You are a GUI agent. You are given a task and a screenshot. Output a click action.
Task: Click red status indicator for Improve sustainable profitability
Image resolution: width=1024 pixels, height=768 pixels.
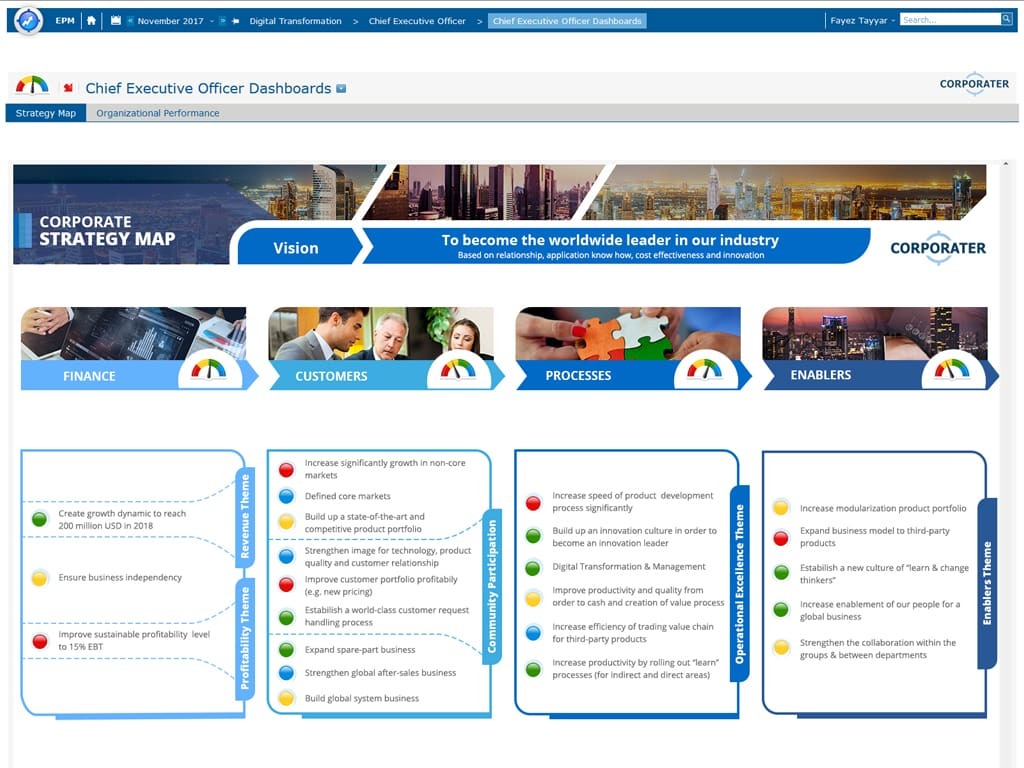[40, 641]
